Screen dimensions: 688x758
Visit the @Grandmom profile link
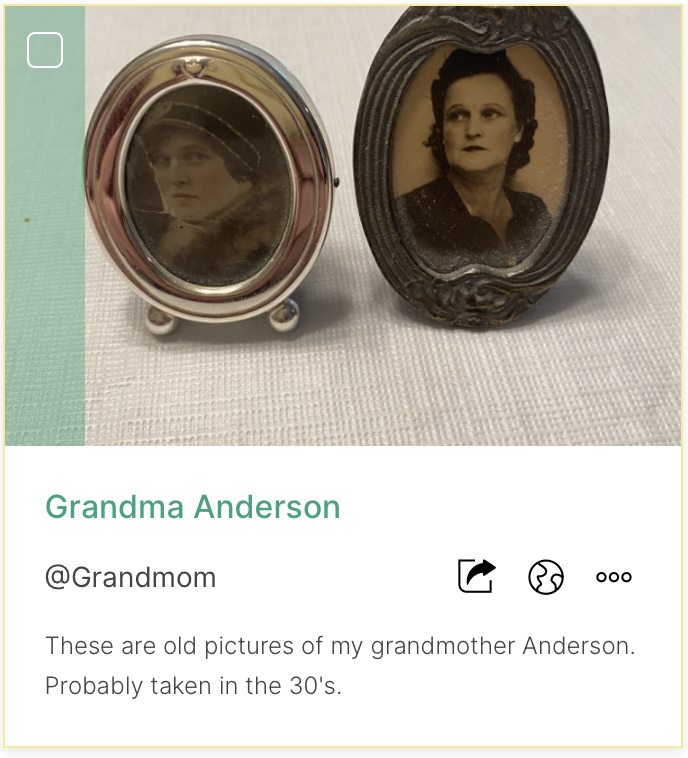[131, 577]
